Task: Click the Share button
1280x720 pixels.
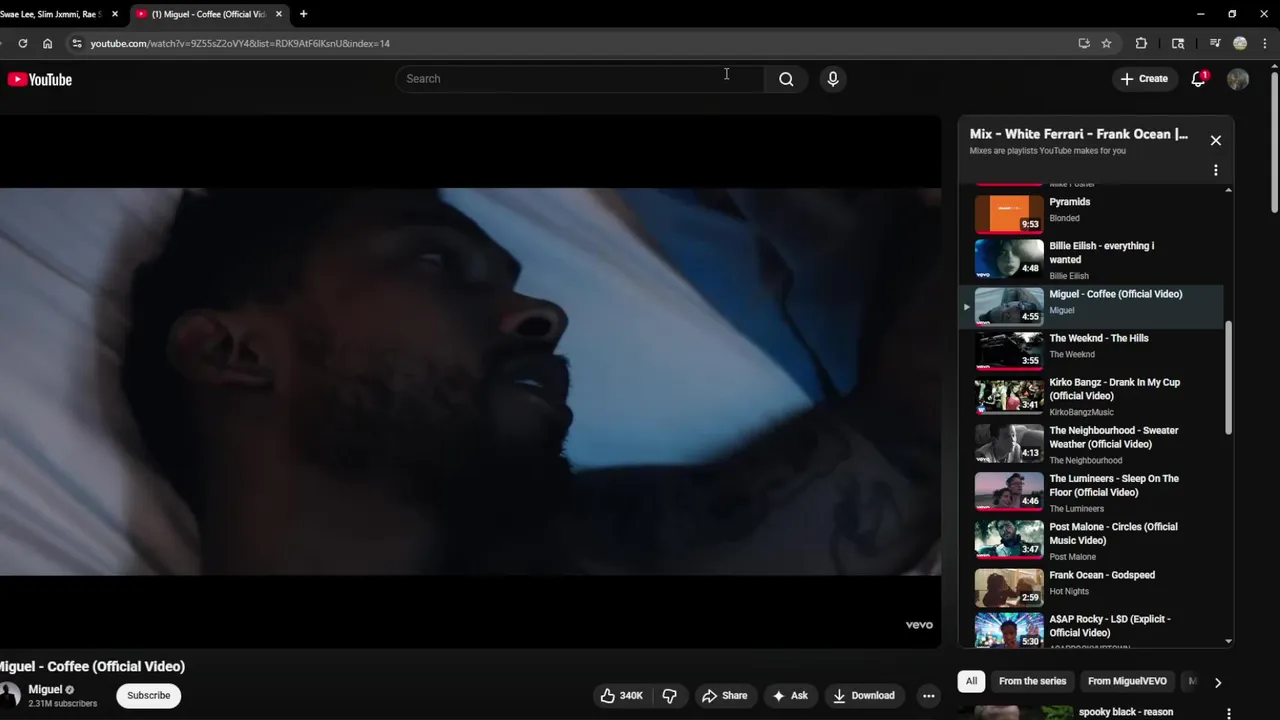Action: tap(725, 695)
